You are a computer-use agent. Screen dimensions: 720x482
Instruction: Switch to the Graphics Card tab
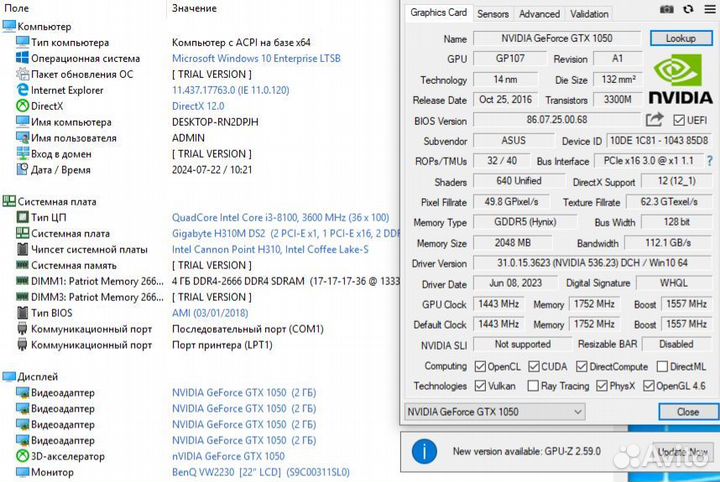(x=439, y=12)
